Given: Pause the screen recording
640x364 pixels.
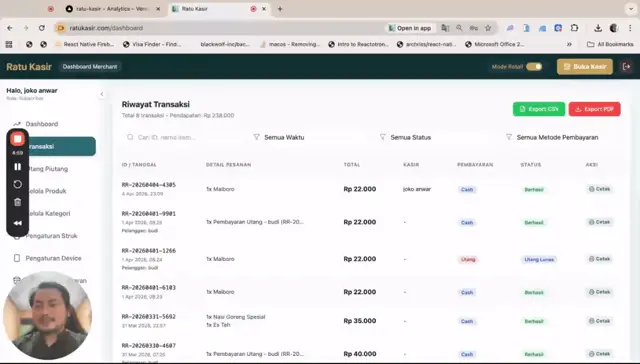Looking at the screenshot, I should click(x=18, y=166).
